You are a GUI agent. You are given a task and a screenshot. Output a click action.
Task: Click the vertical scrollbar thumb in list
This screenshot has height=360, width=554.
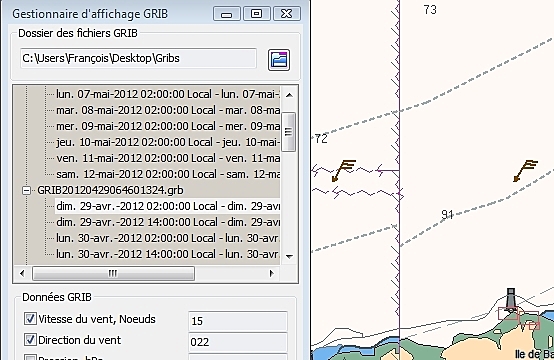click(x=288, y=132)
